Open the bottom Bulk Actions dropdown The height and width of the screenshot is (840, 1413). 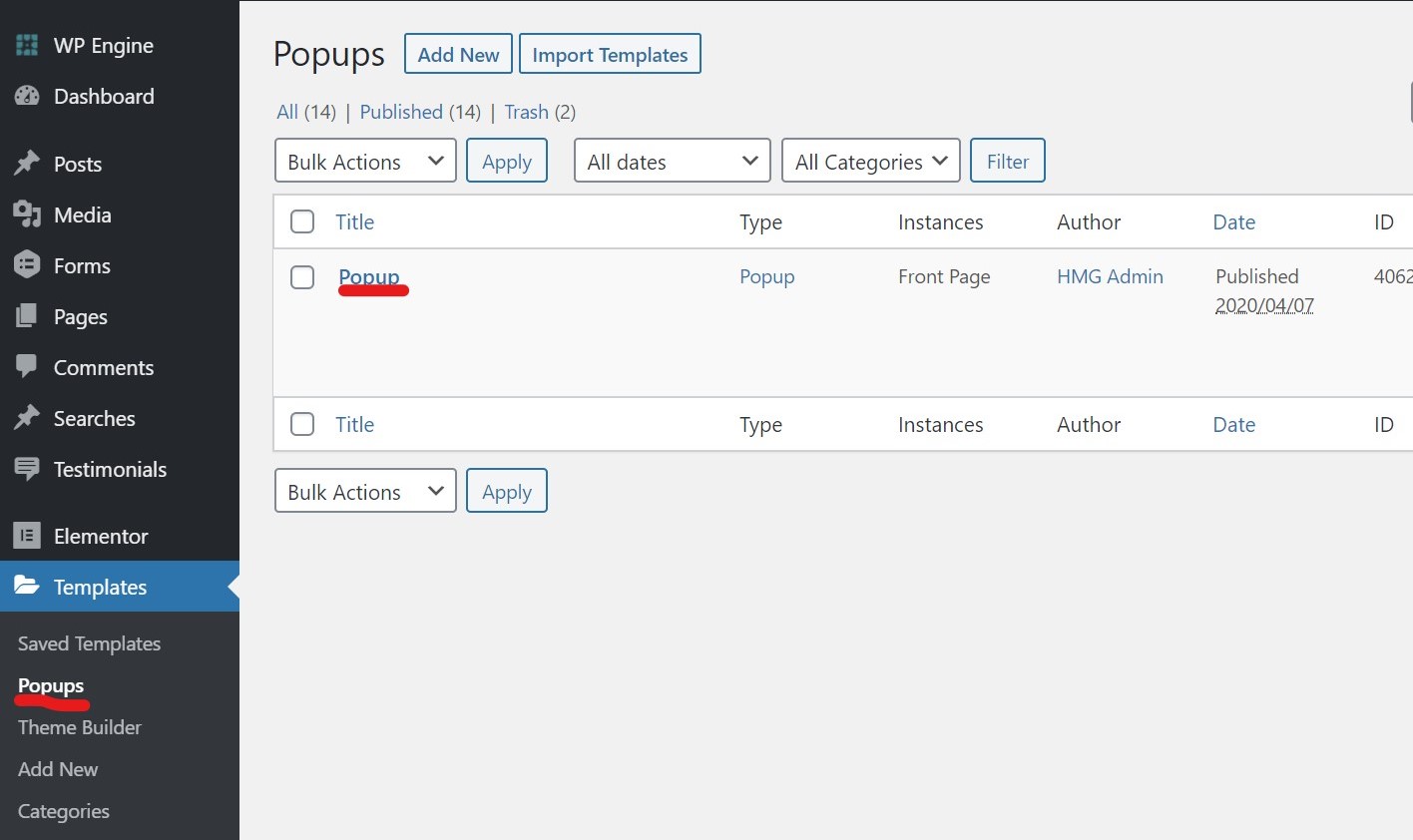tap(365, 491)
